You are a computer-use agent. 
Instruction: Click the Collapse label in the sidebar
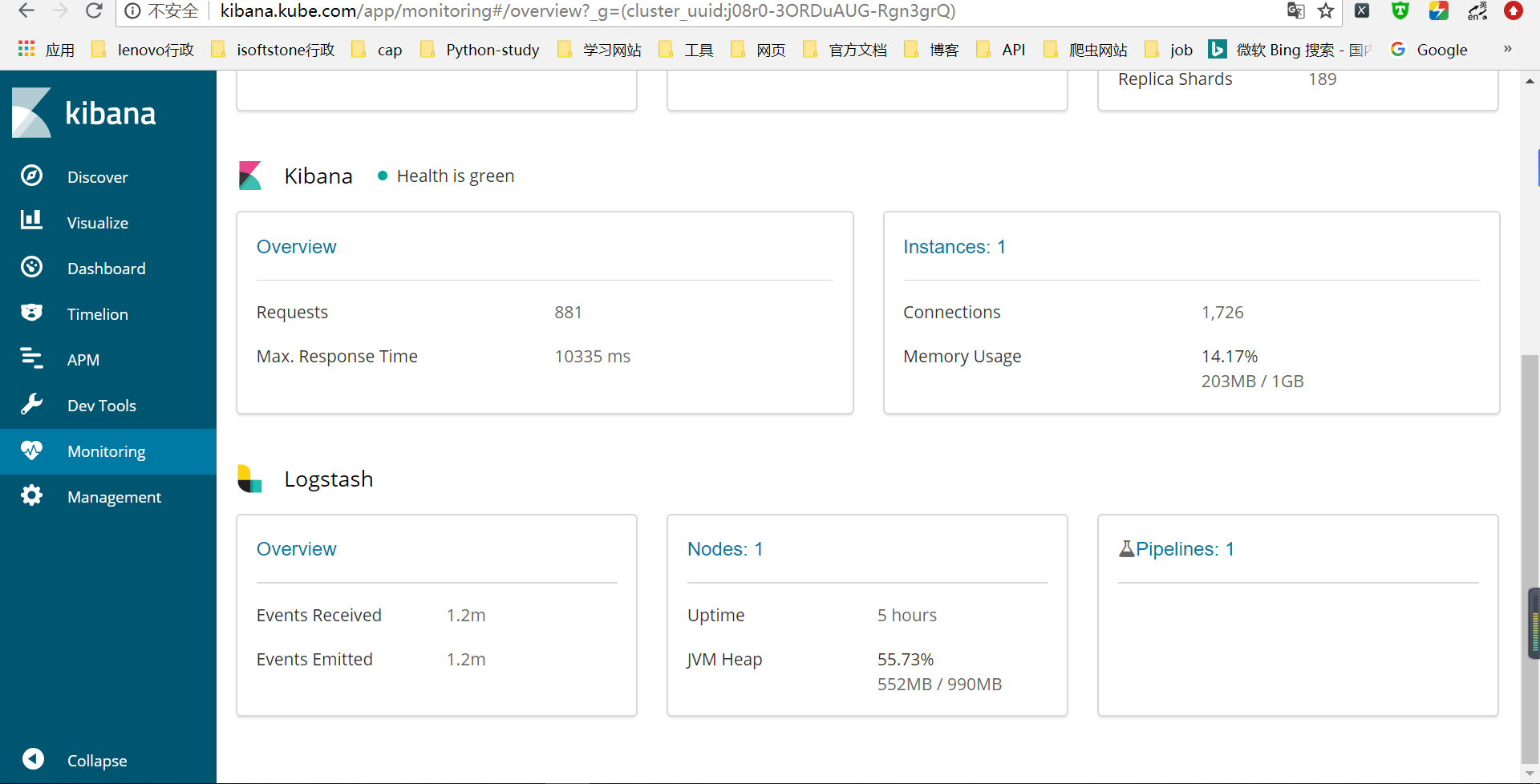pos(97,761)
